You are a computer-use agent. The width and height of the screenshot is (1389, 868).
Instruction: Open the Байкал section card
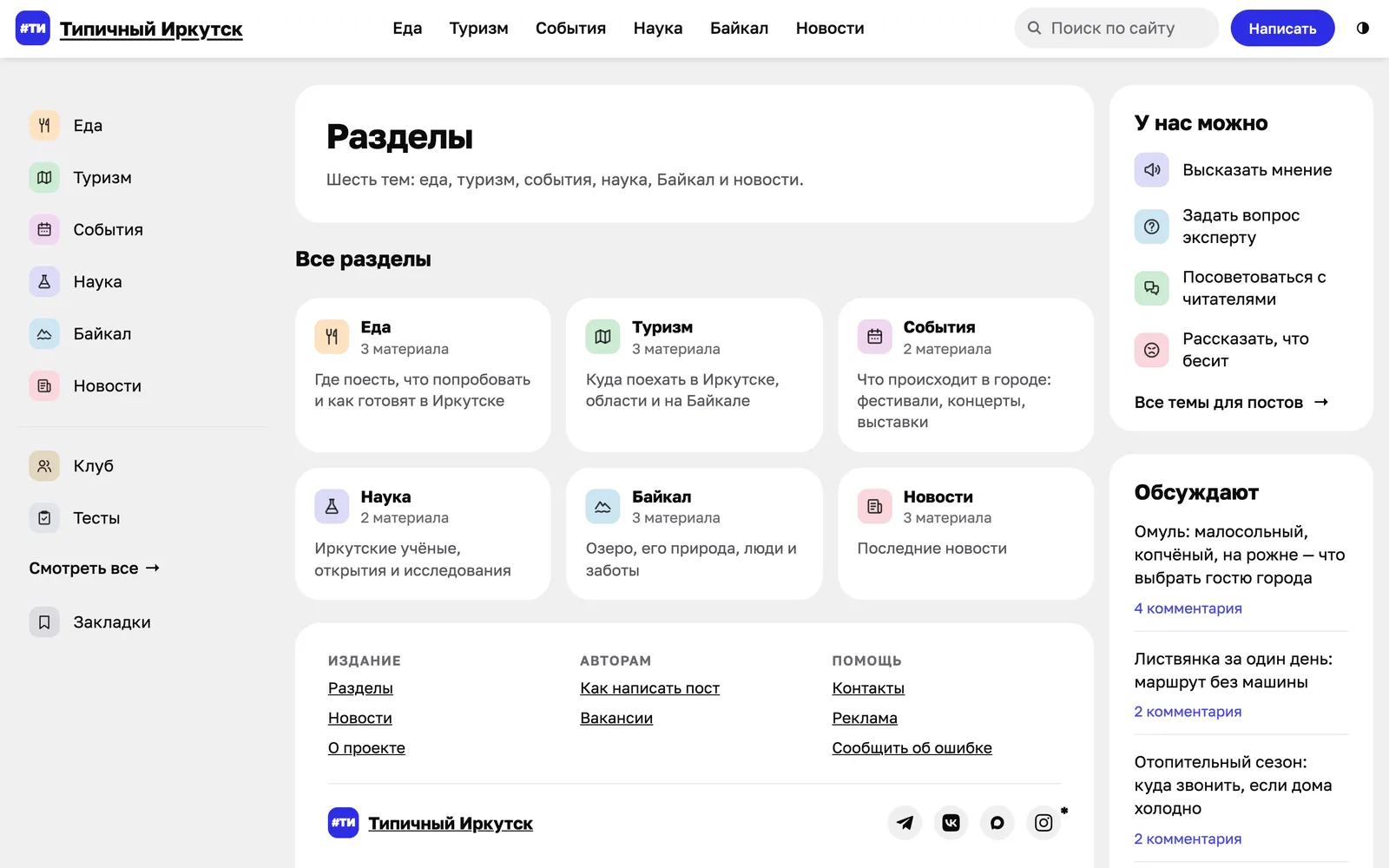[694, 534]
